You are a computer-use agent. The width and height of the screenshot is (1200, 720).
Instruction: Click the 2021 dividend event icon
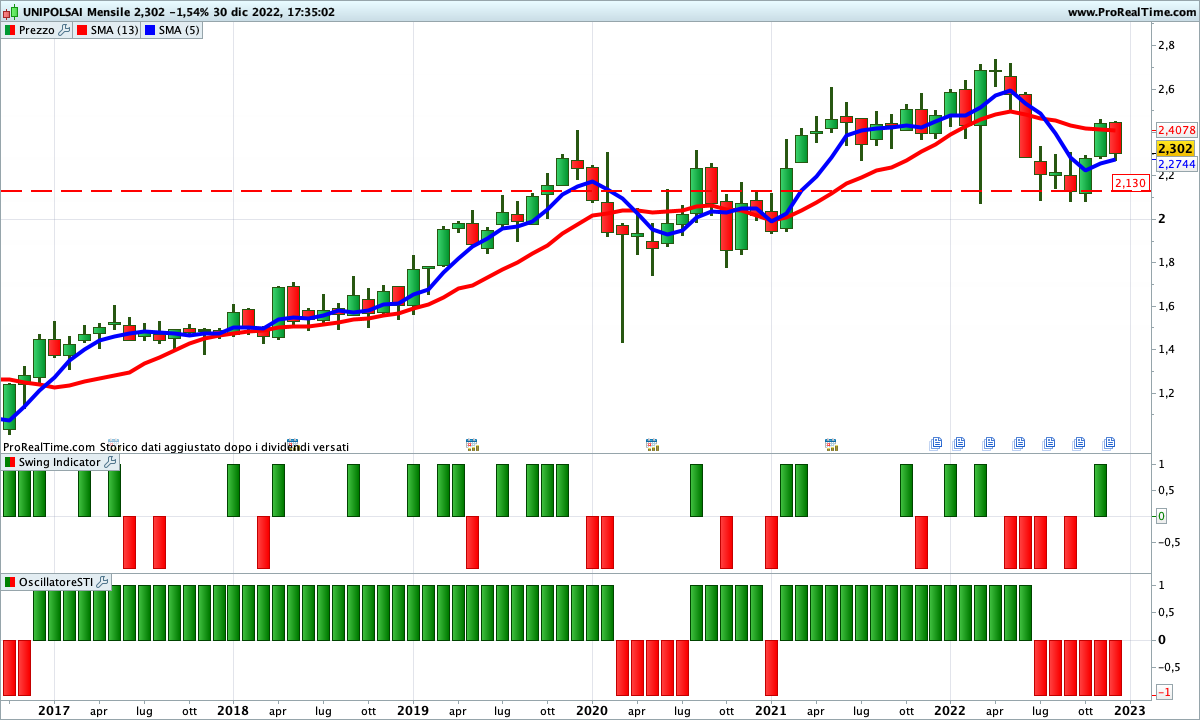tap(831, 443)
